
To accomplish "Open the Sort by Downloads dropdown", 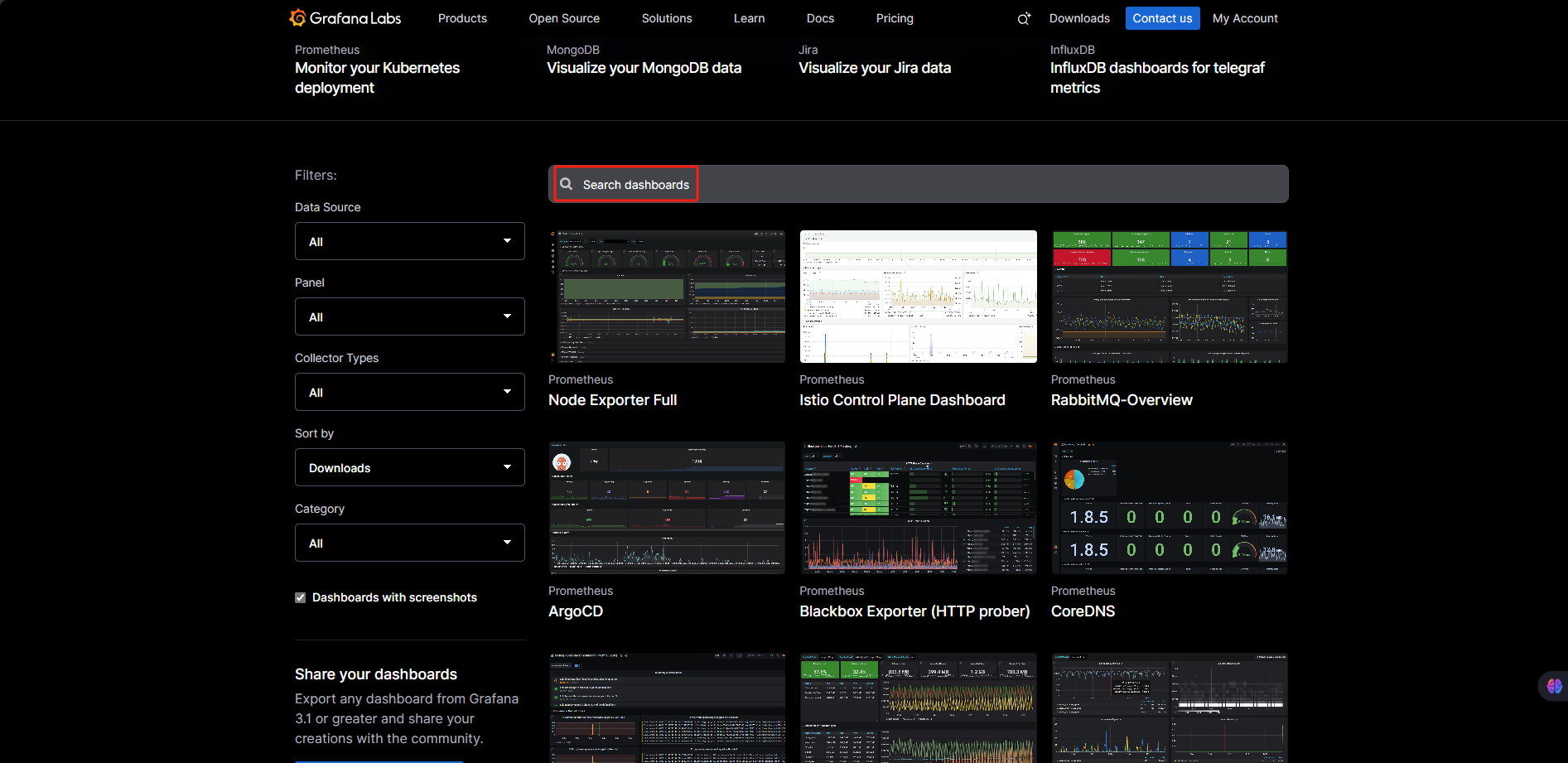I will [x=409, y=467].
